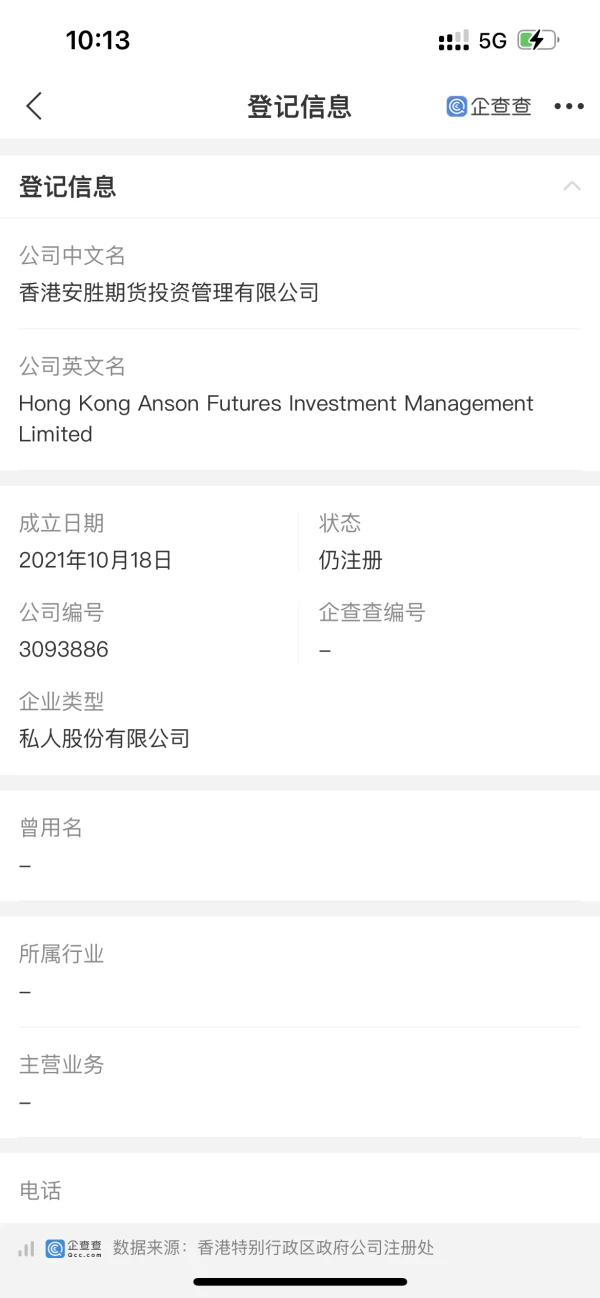Tap the enterprise type 私人股份有限公司

(104, 739)
